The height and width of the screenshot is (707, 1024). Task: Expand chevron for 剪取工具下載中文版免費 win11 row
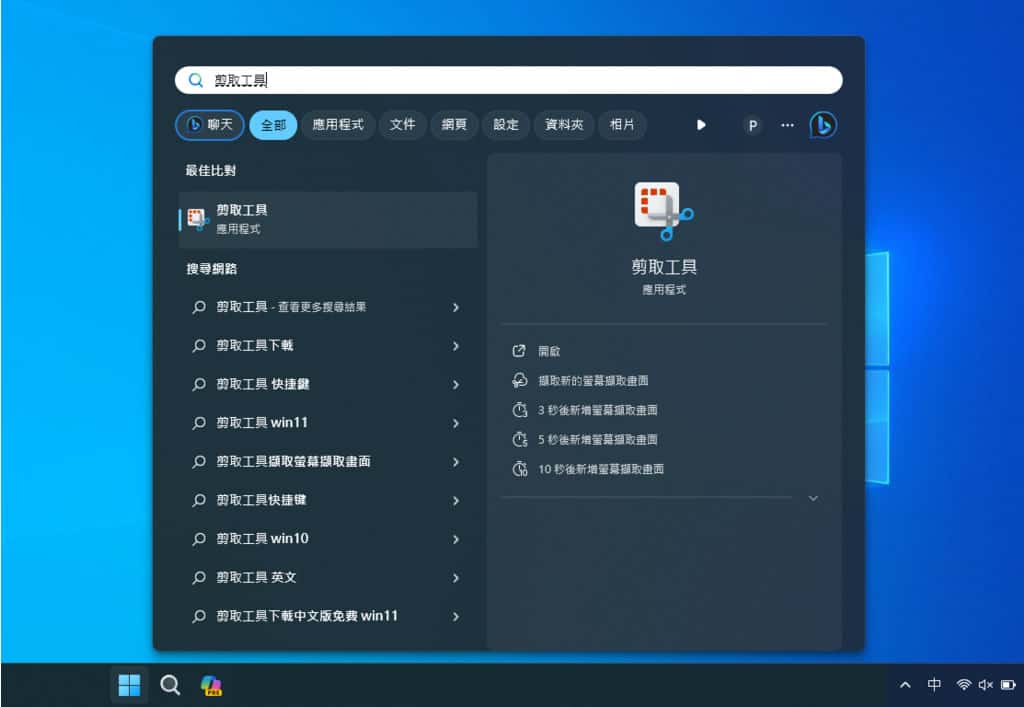pyautogui.click(x=456, y=616)
